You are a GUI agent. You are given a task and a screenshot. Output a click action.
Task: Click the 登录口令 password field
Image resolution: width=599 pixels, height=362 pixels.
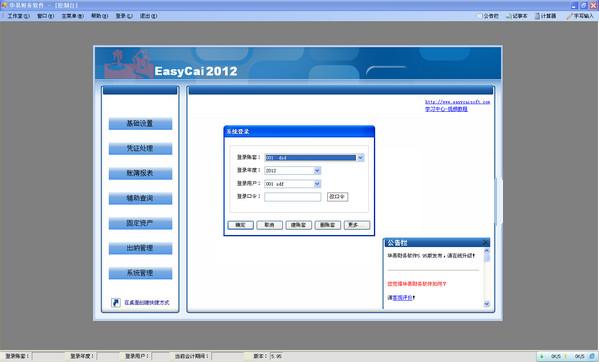293,197
